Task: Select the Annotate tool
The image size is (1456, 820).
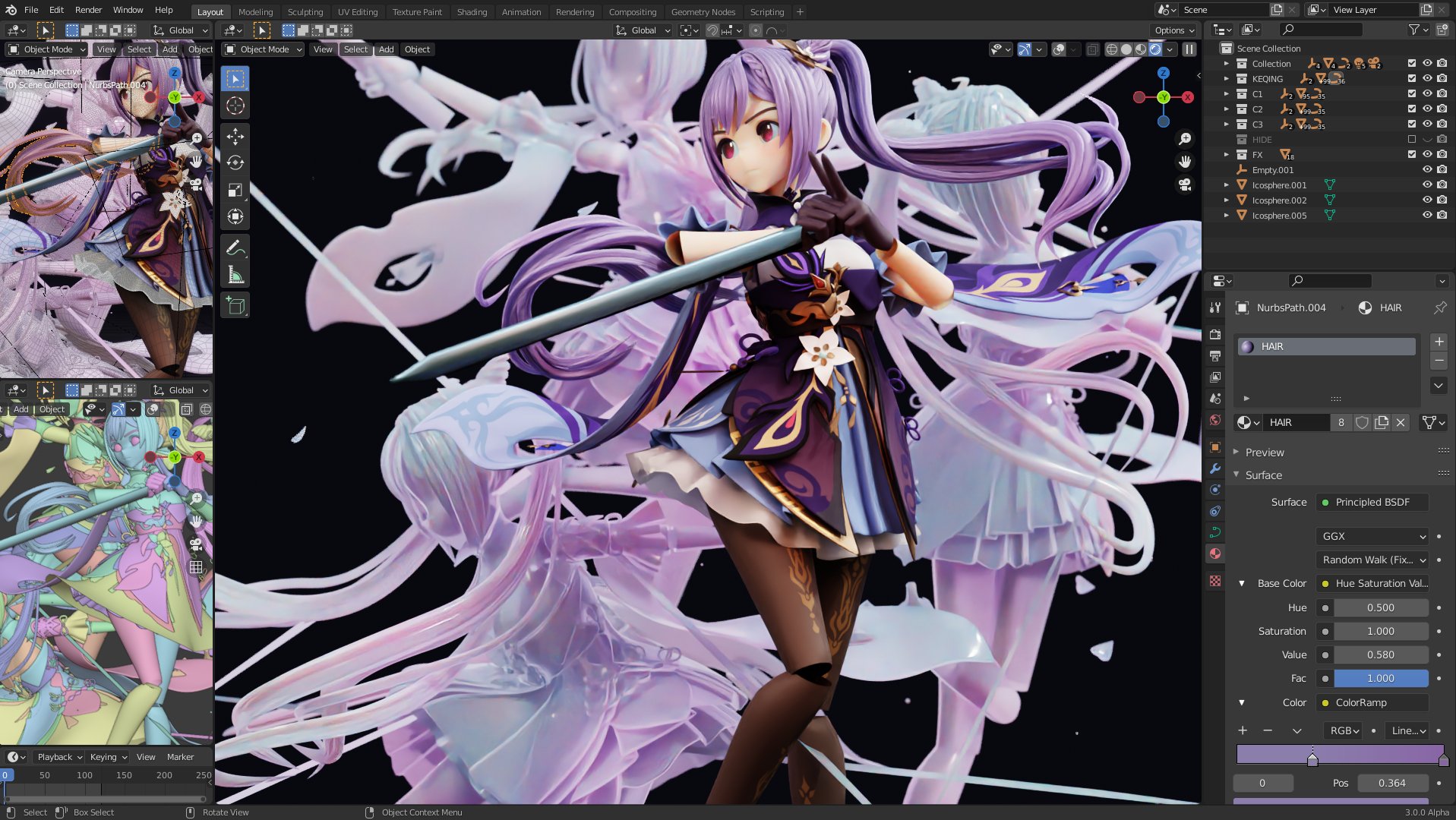Action: coord(235,248)
